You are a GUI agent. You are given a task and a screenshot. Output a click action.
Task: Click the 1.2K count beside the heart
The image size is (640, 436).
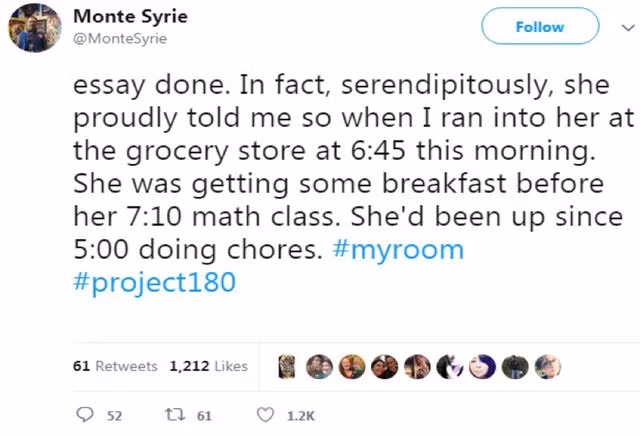(300, 416)
